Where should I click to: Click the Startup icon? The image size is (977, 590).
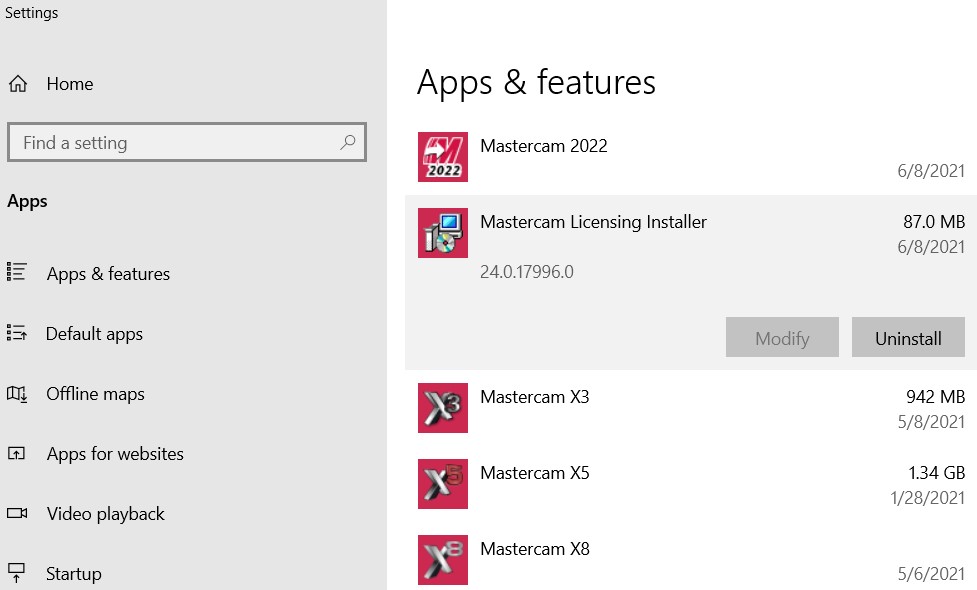(x=16, y=573)
